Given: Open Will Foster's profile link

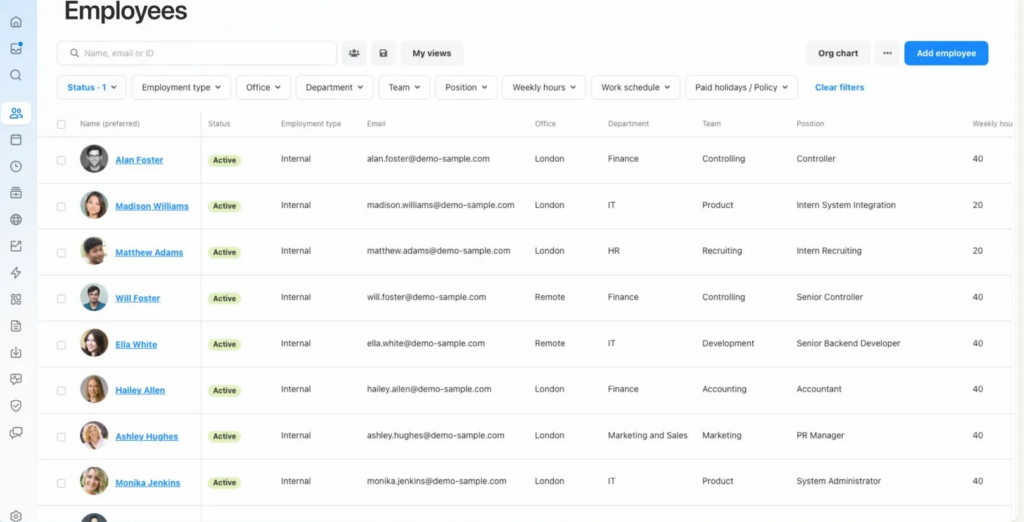Looking at the screenshot, I should (138, 298).
